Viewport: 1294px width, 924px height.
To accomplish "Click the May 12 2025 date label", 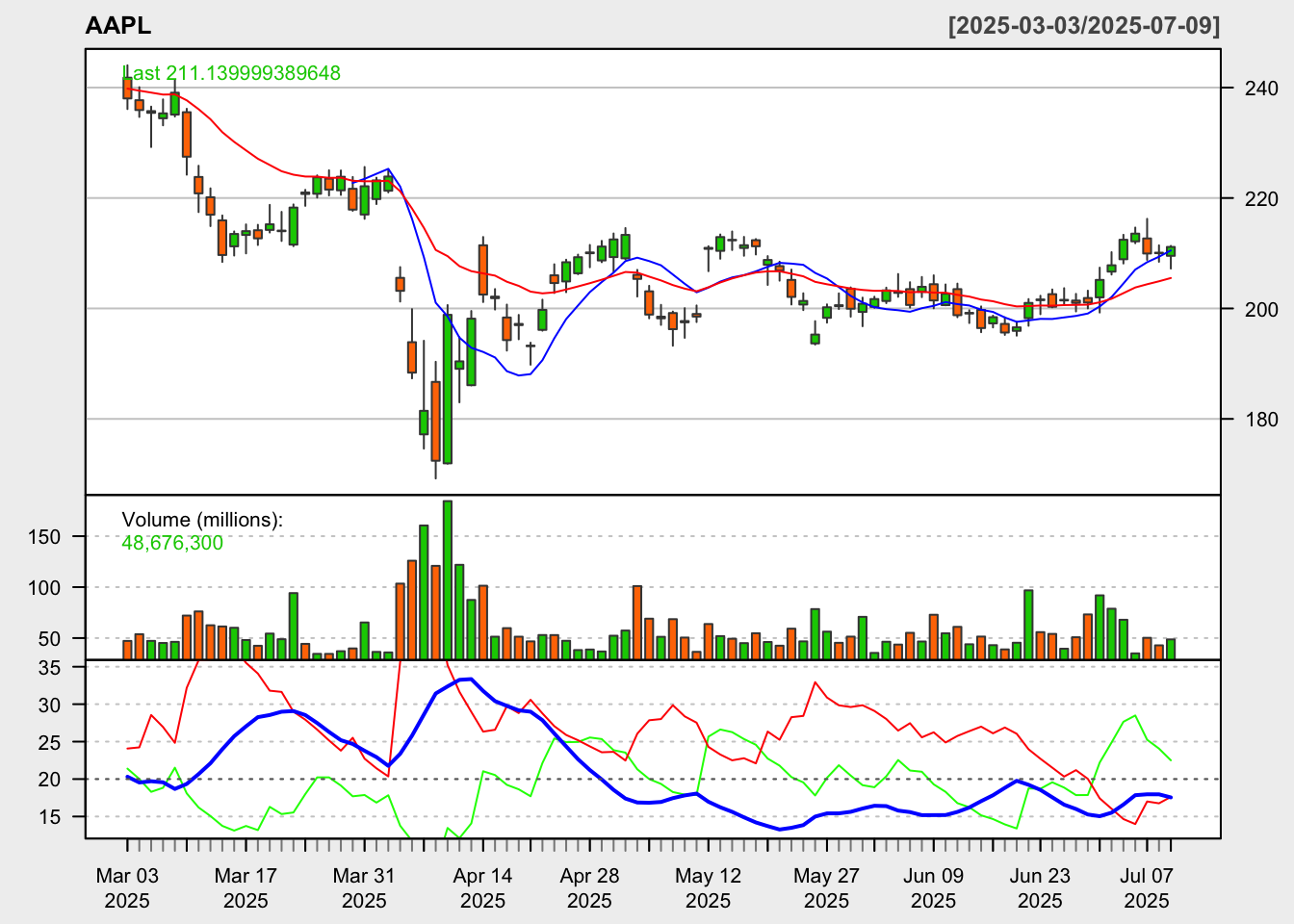I will (x=708, y=888).
